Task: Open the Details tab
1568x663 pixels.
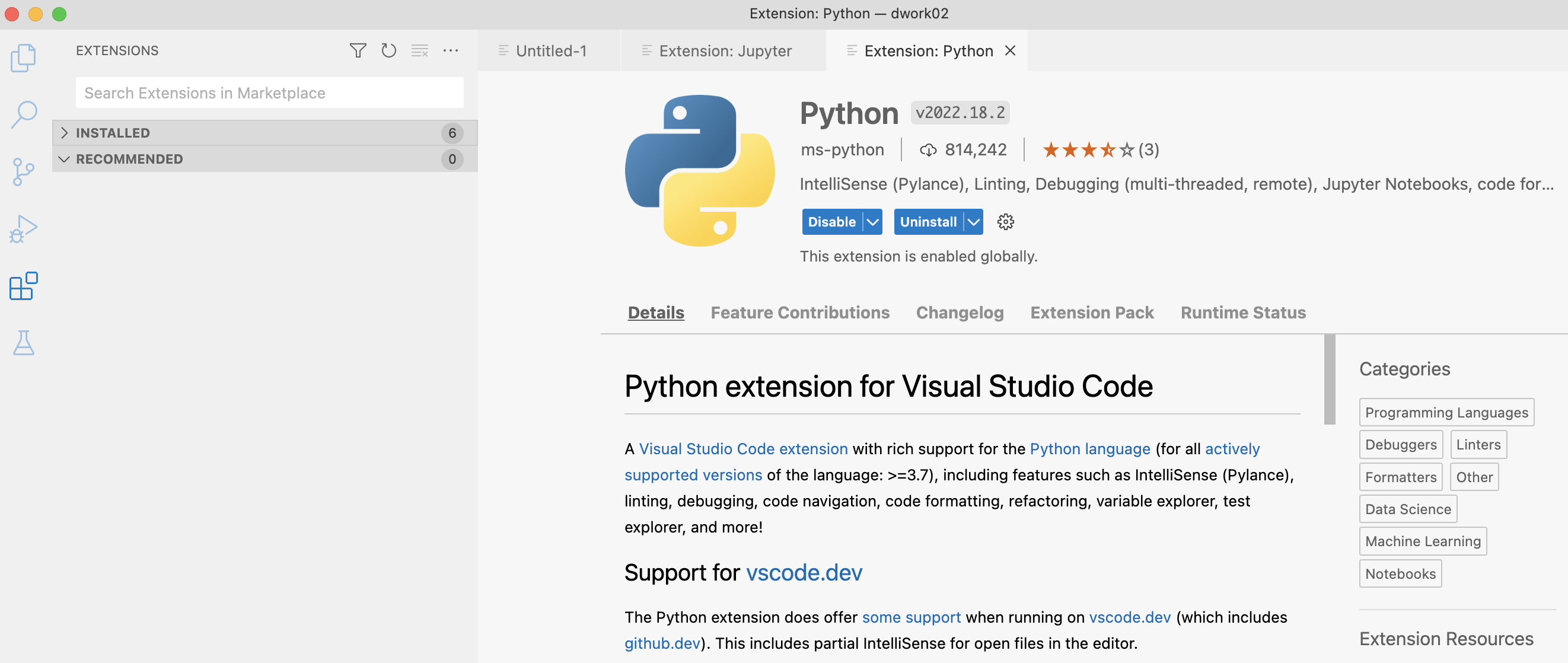Action: (x=655, y=313)
